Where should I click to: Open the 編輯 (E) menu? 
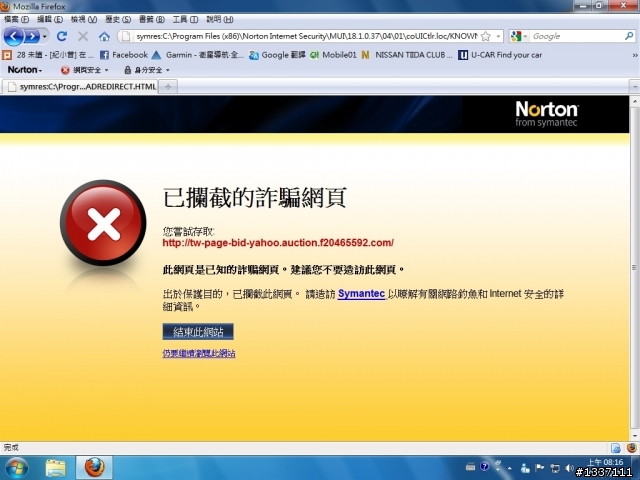(50, 19)
